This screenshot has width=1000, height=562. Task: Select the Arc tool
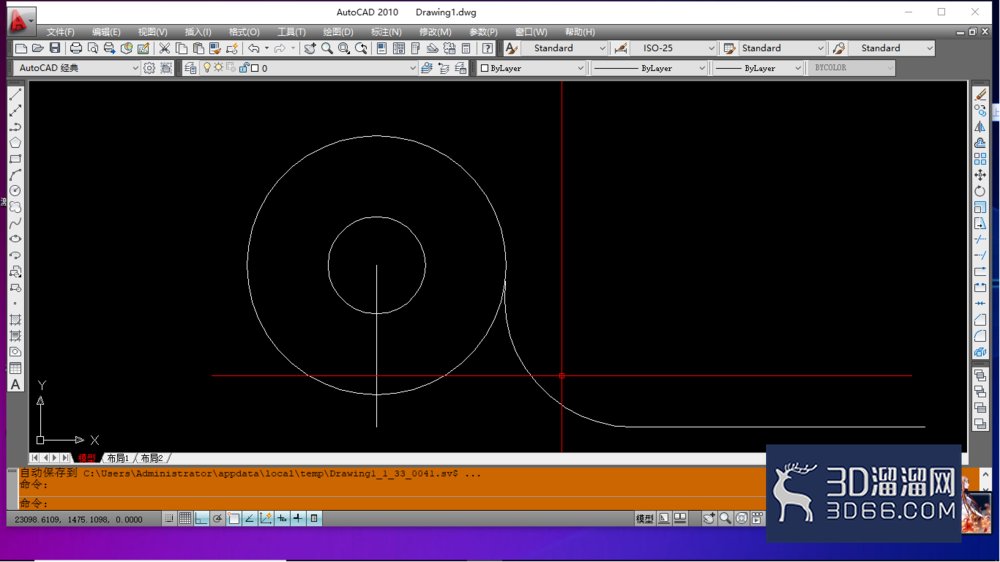pos(15,175)
